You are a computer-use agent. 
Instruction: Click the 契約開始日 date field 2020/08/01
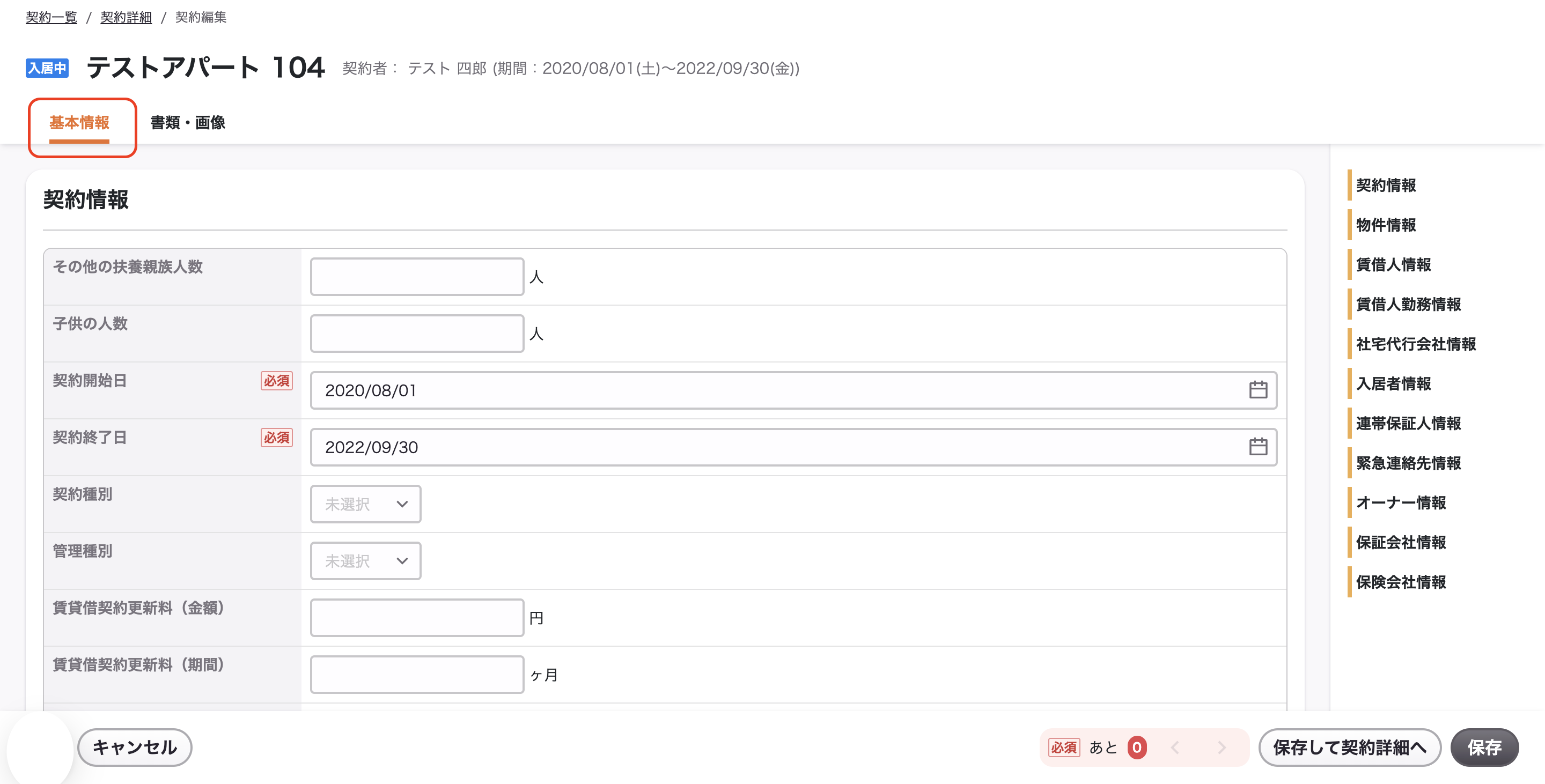(793, 390)
